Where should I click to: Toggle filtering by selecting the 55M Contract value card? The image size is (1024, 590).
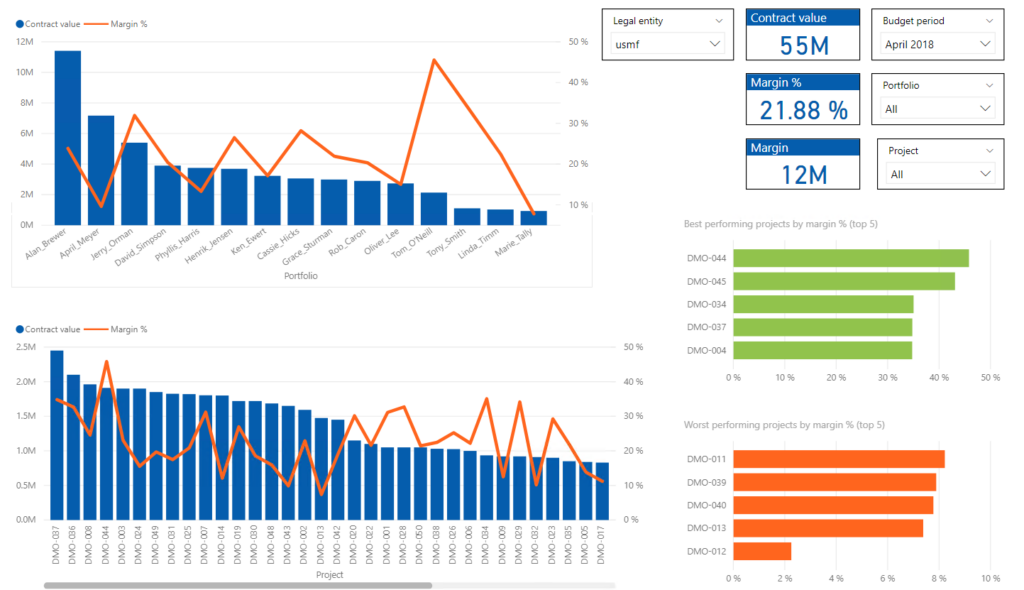pyautogui.click(x=802, y=34)
